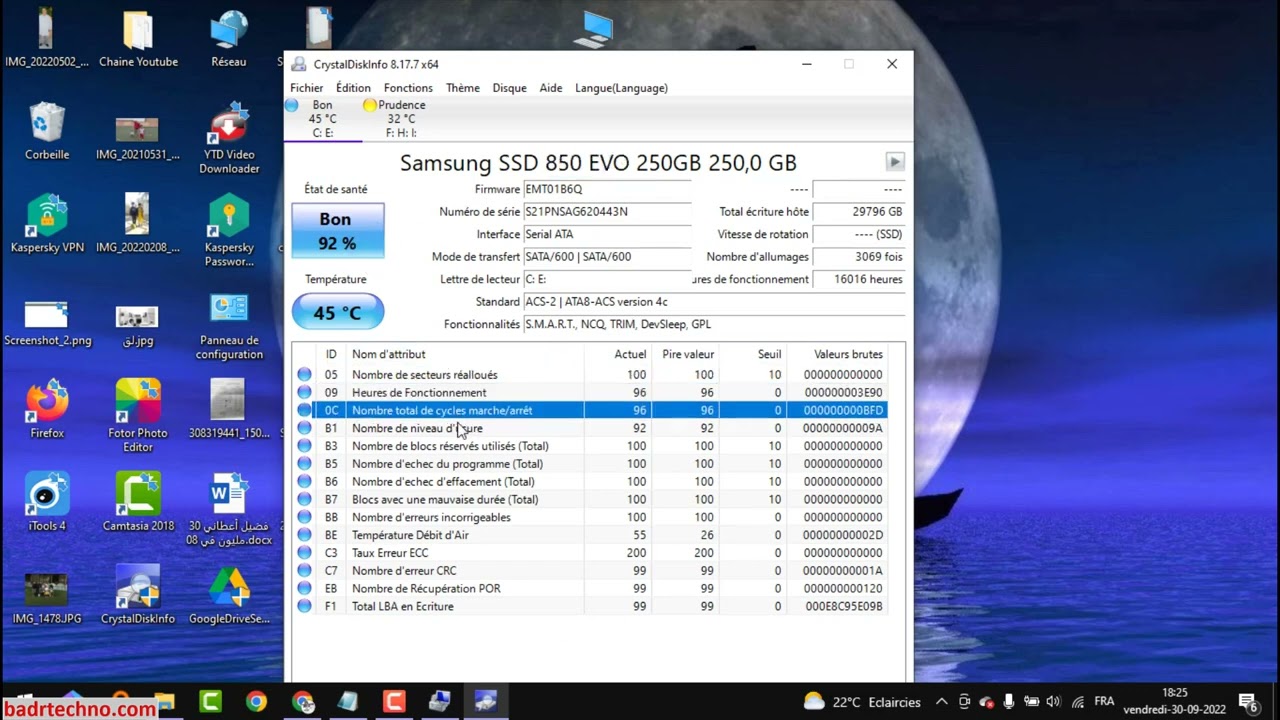
Task: Click the Bon 92 % health status button
Action: (x=337, y=231)
